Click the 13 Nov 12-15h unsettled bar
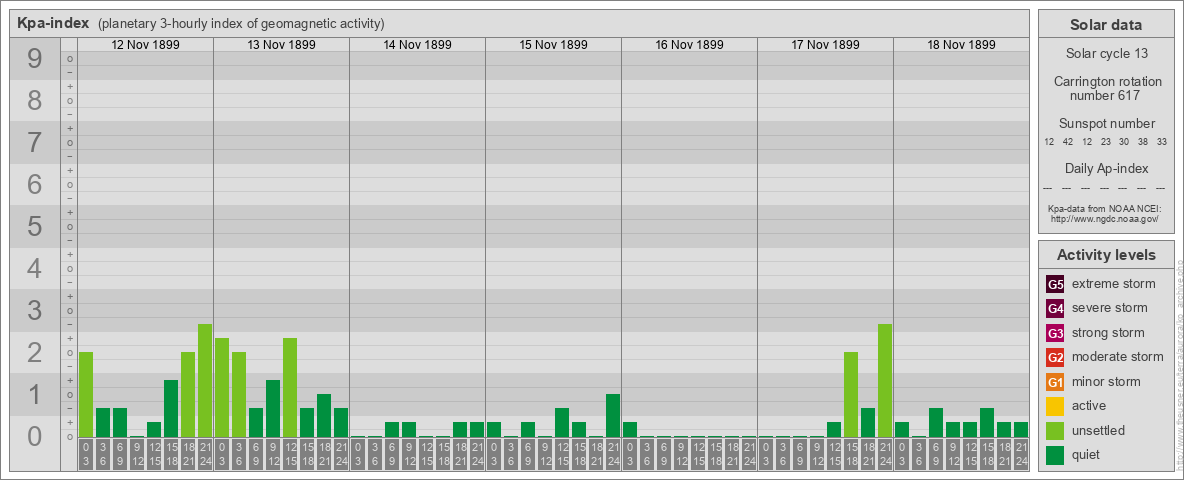1184x480 pixels. point(290,387)
